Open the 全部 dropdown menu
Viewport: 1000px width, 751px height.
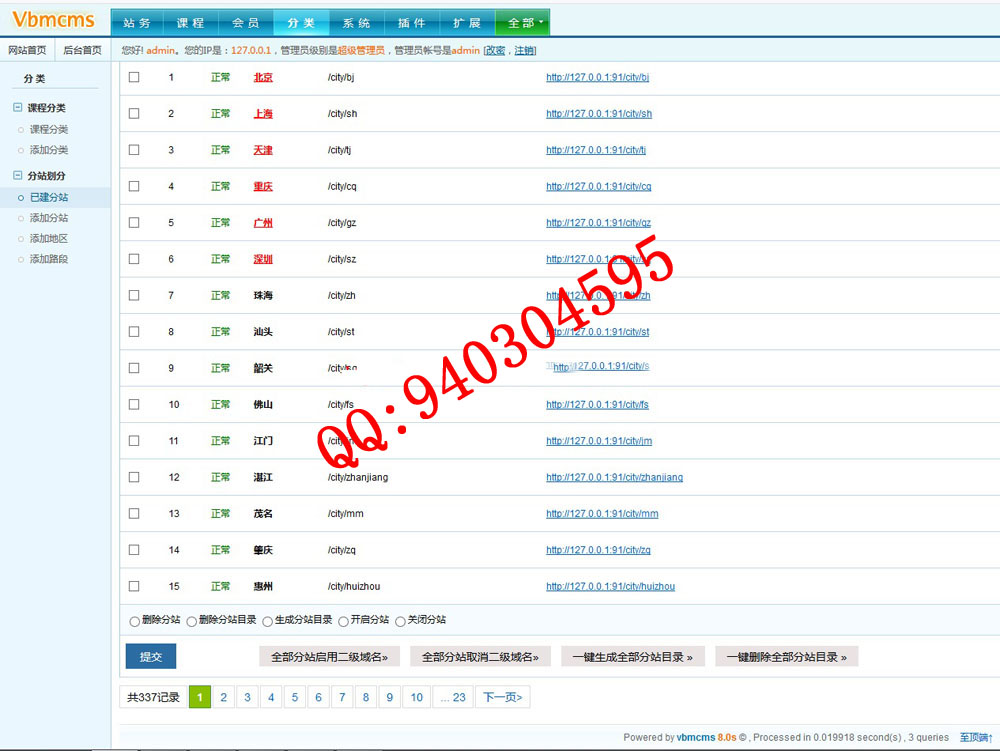(523, 23)
